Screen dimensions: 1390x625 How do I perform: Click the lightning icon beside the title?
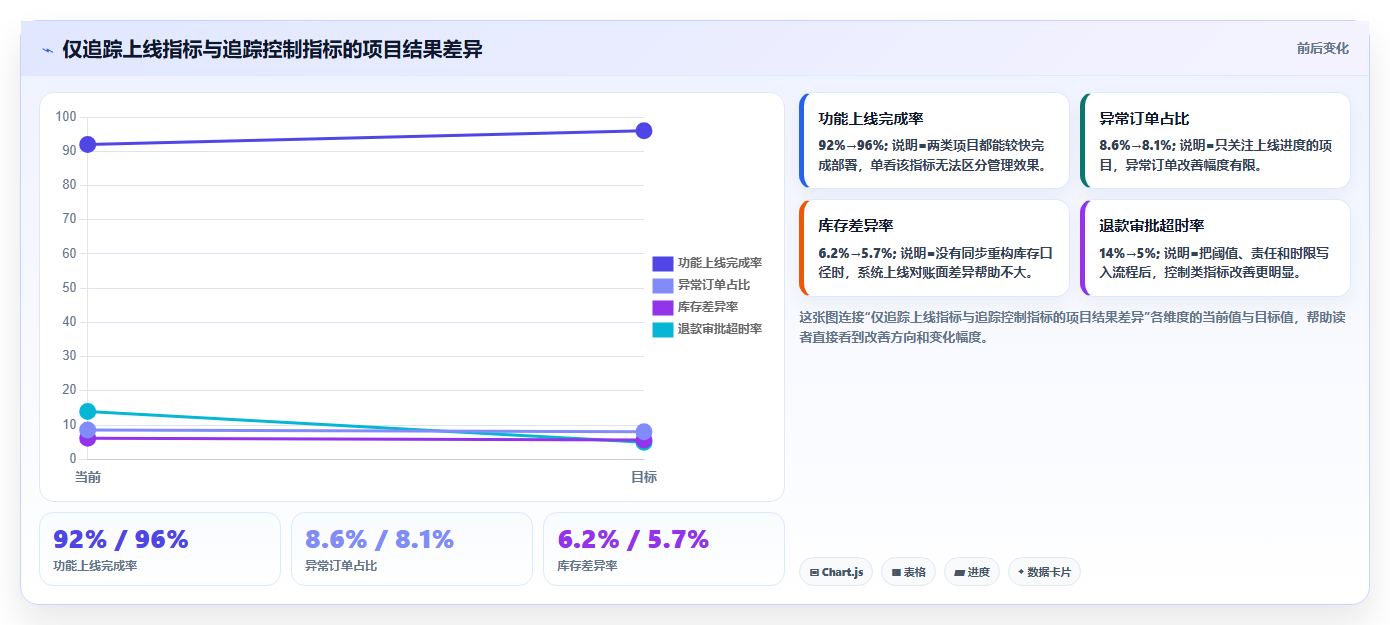click(47, 50)
